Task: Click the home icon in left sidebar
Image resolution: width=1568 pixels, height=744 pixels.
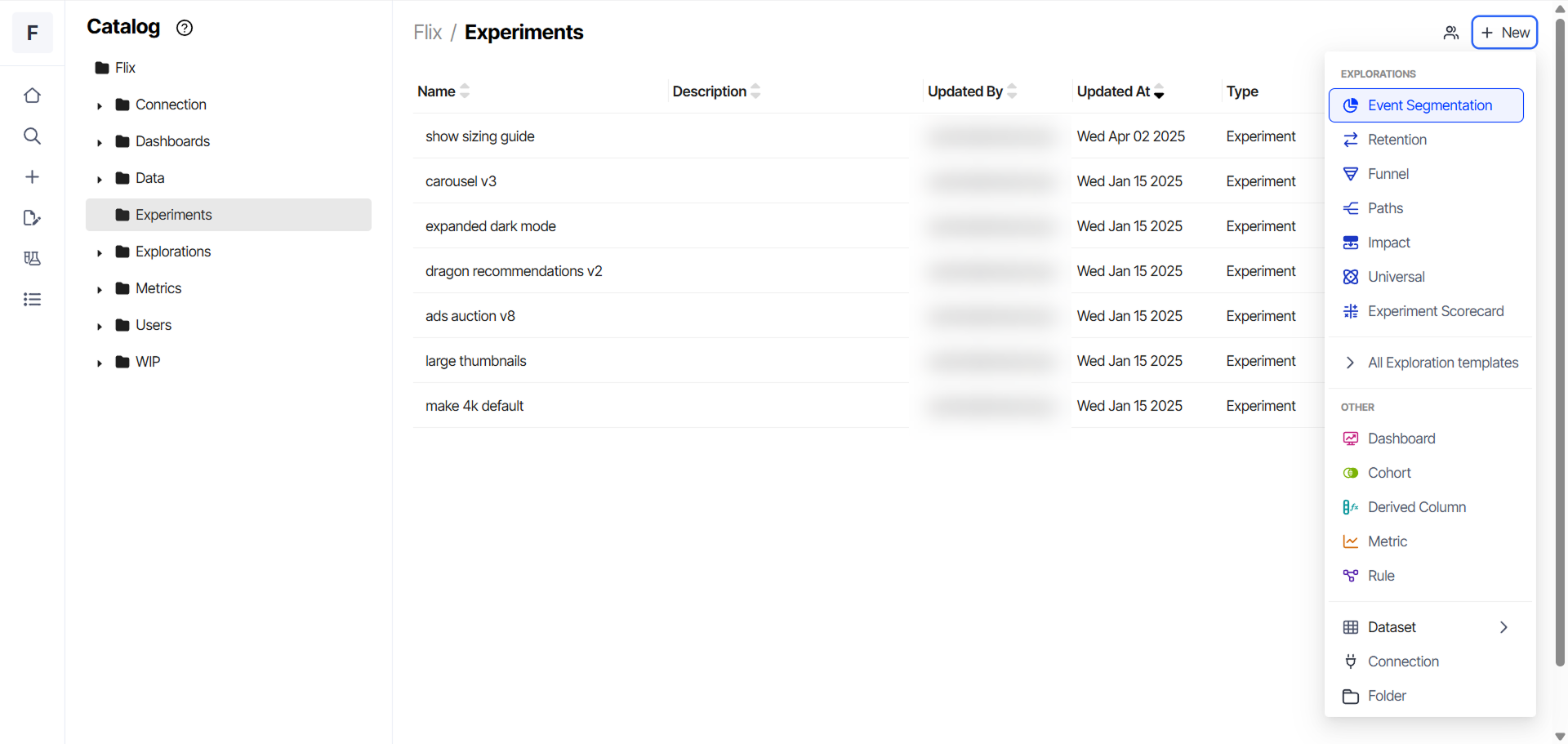Action: click(32, 96)
